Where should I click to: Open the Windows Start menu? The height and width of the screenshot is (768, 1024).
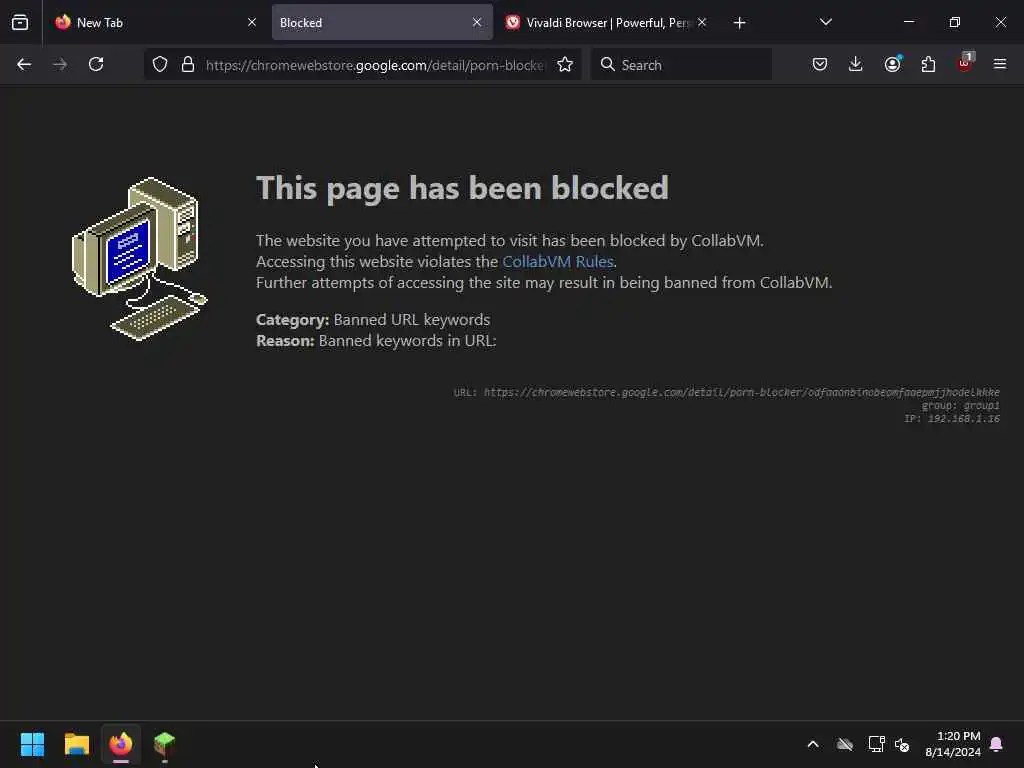(x=32, y=744)
